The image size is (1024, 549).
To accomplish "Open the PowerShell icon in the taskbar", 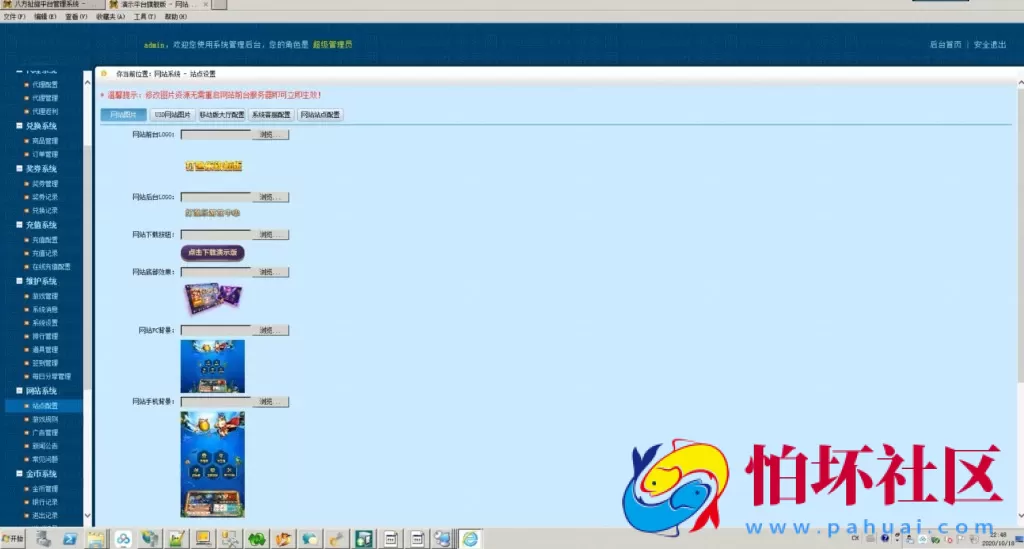I will coord(71,539).
